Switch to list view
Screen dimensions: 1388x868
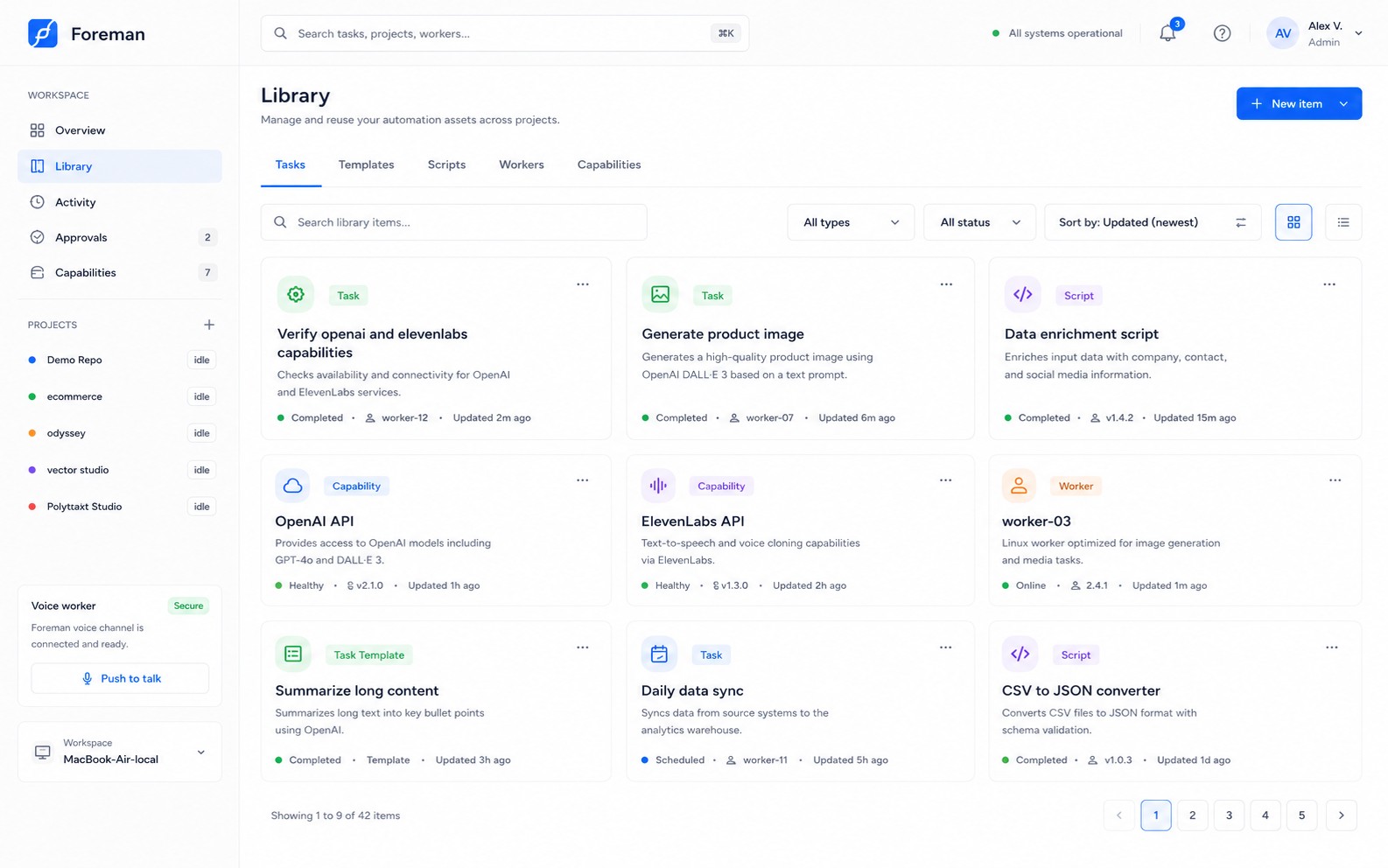(1343, 222)
